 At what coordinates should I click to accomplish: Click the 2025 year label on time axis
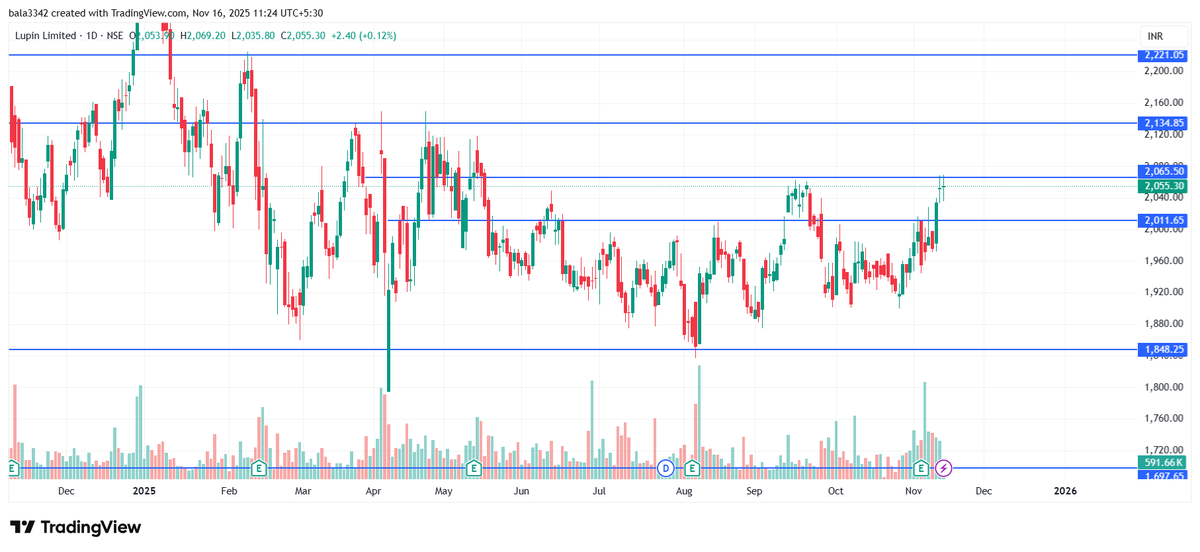tap(145, 491)
